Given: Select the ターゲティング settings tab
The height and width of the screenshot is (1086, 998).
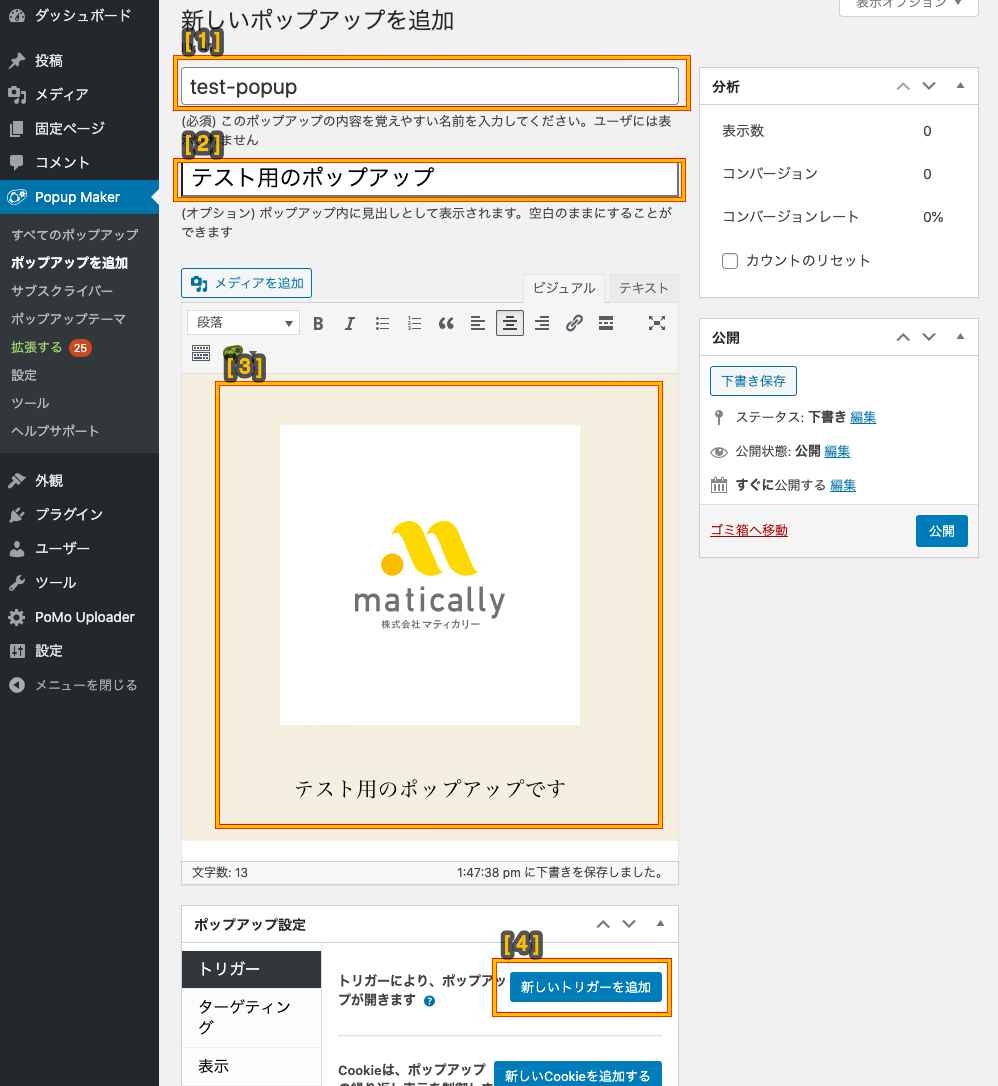Looking at the screenshot, I should (251, 1017).
